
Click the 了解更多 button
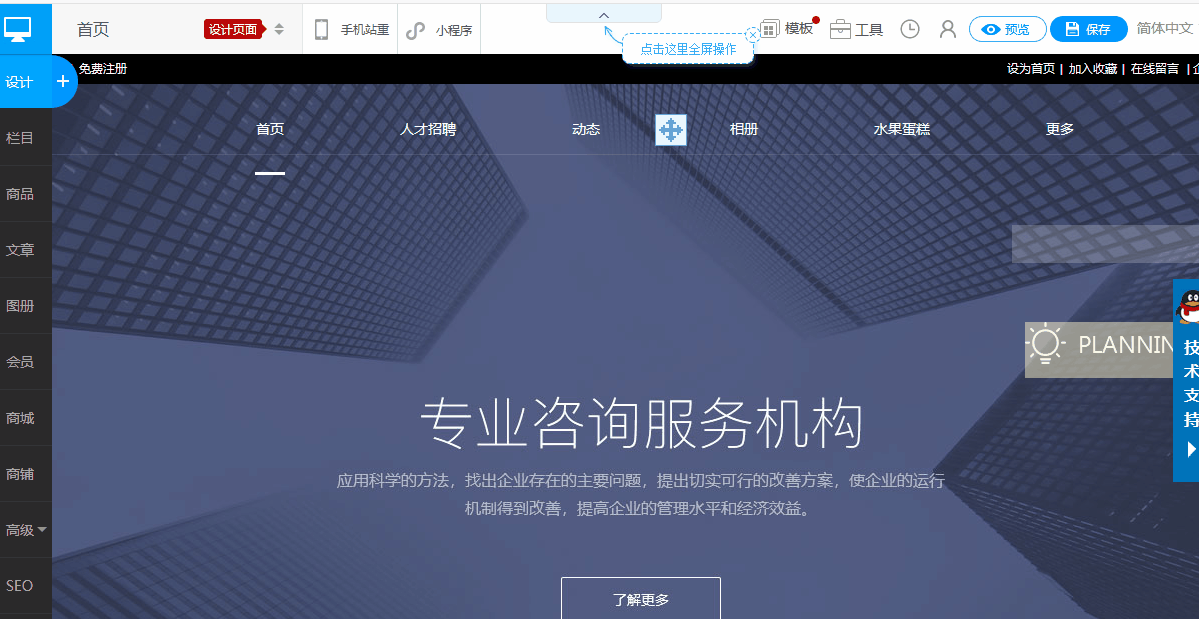pos(641,599)
